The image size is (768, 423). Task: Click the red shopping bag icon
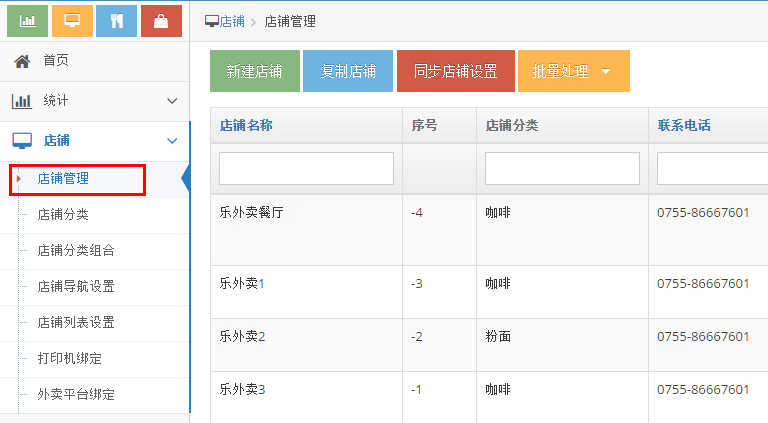click(161, 21)
